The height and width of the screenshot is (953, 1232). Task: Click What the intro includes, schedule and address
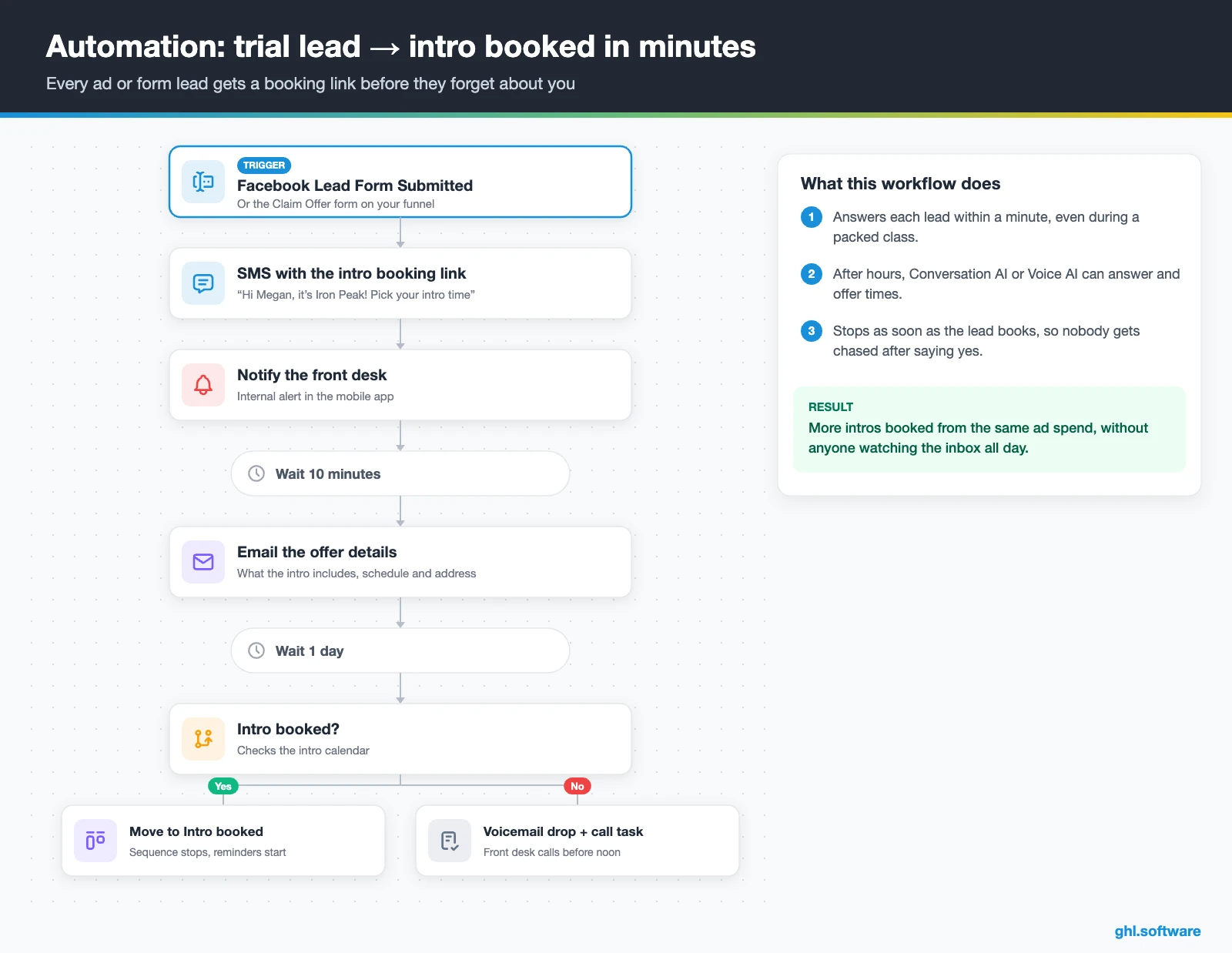(357, 573)
